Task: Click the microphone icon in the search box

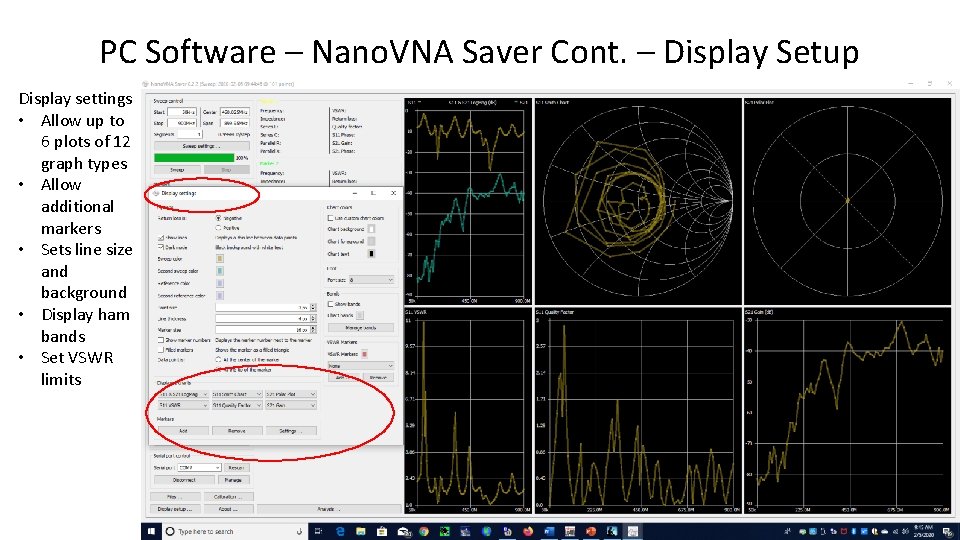Action: click(x=299, y=531)
